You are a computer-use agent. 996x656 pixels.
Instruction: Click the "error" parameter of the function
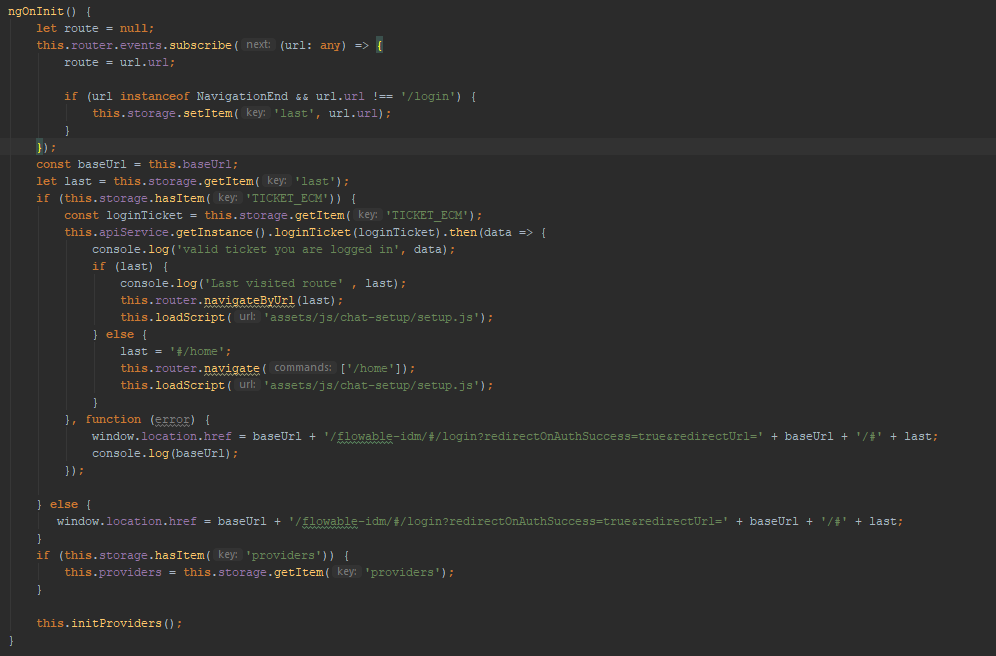172,420
